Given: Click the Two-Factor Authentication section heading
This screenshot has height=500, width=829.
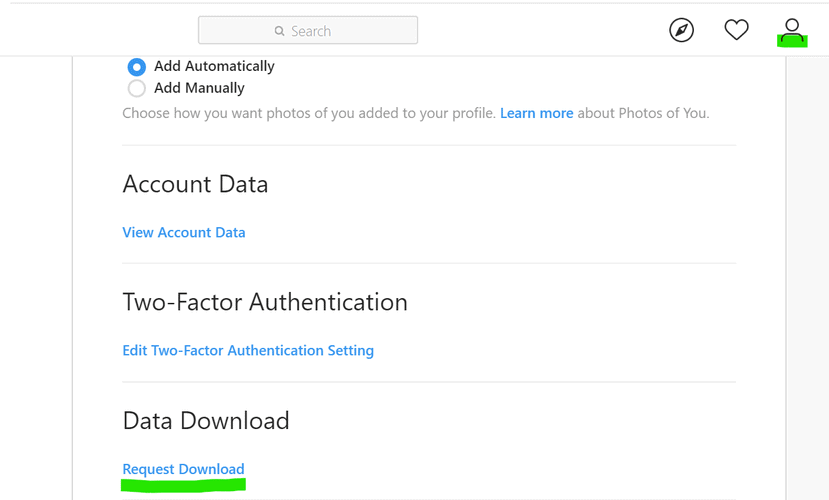Looking at the screenshot, I should tap(265, 302).
